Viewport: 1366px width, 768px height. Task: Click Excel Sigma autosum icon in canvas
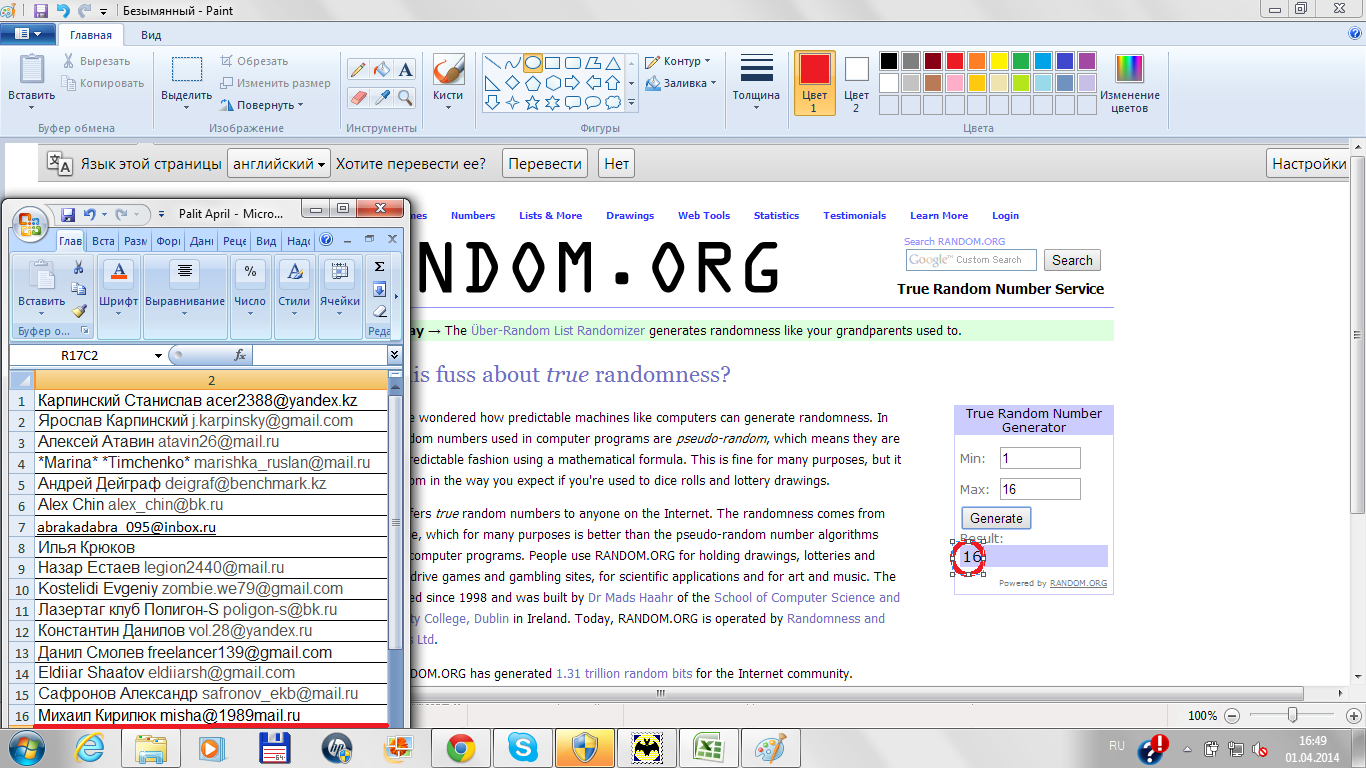pos(379,267)
